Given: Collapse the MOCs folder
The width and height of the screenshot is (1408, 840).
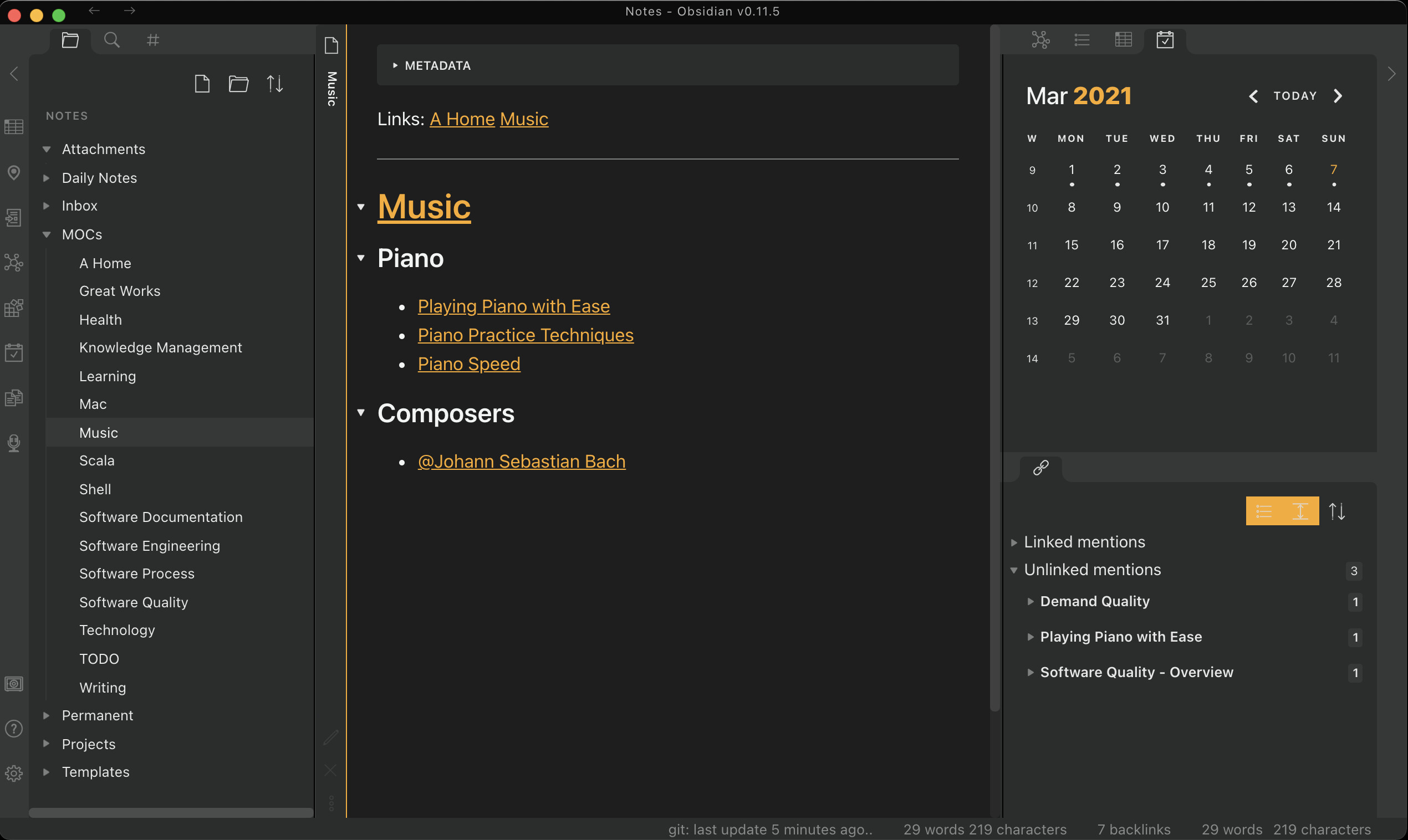Looking at the screenshot, I should click(x=47, y=234).
